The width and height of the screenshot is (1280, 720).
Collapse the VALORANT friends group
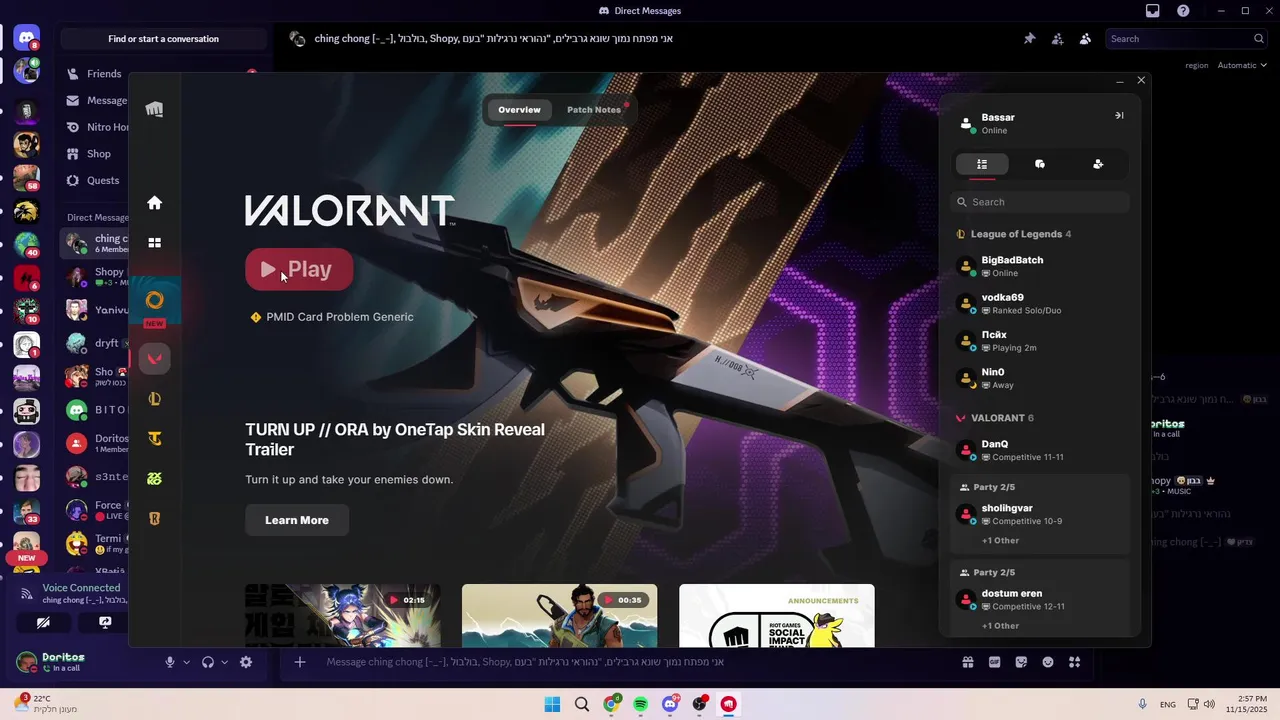pyautogui.click(x=995, y=418)
